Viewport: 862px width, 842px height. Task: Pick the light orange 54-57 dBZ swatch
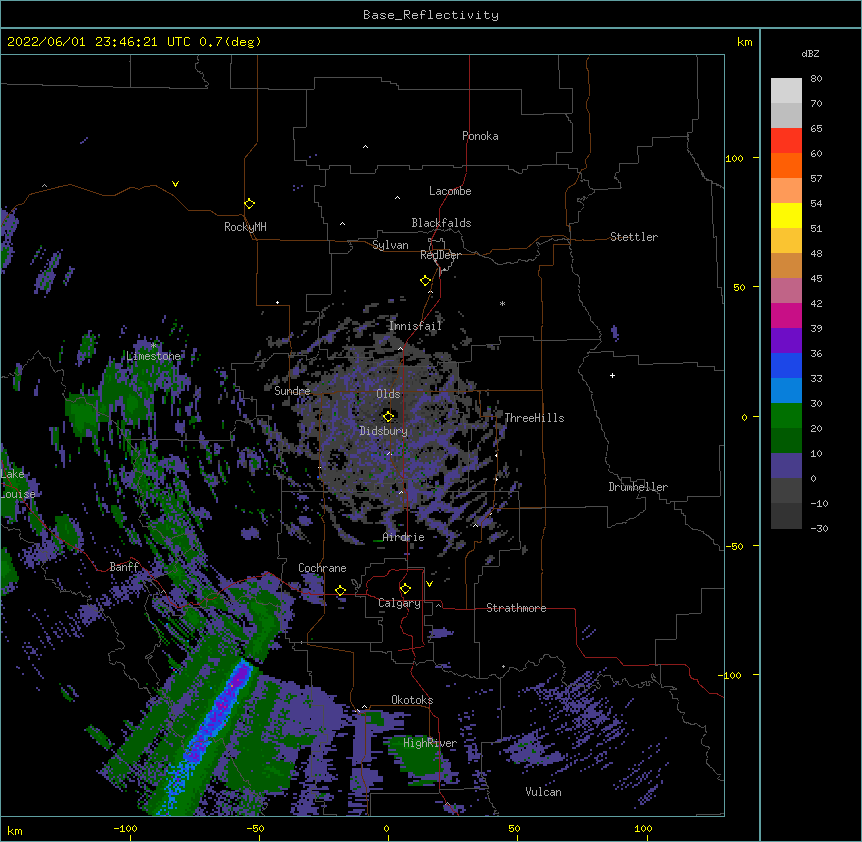pyautogui.click(x=786, y=191)
